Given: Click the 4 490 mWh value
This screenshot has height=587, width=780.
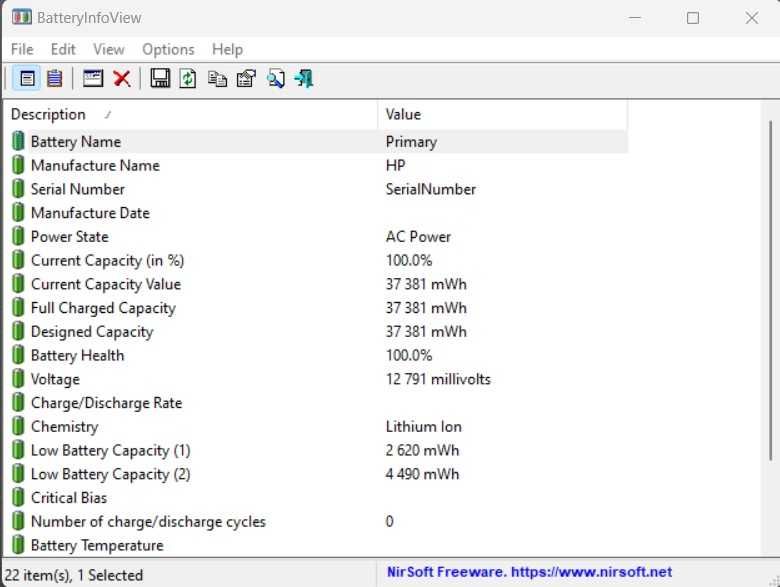Looking at the screenshot, I should coord(422,474).
